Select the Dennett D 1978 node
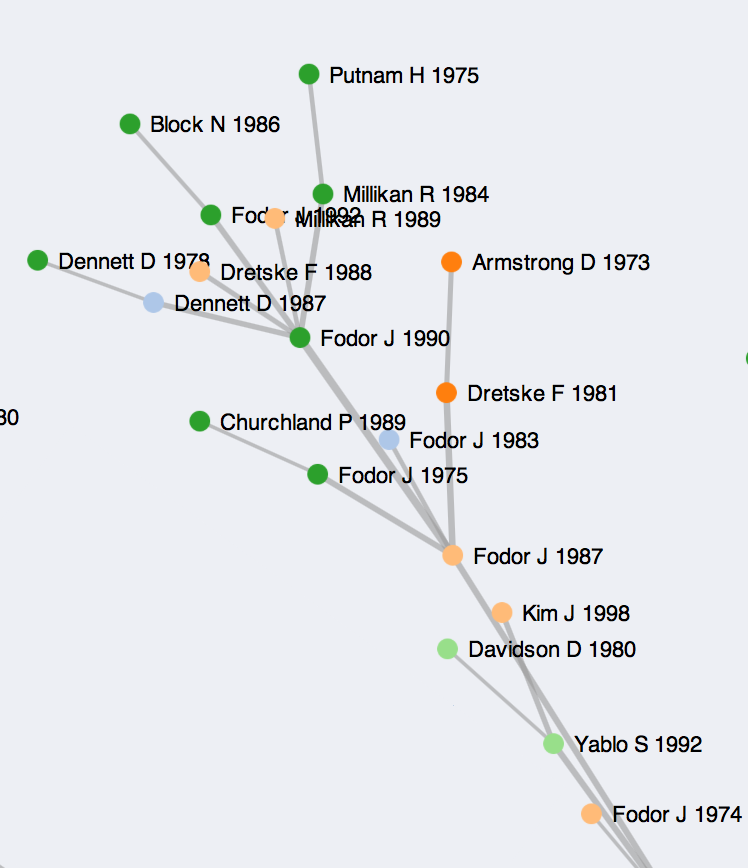The image size is (748, 868). click(38, 261)
